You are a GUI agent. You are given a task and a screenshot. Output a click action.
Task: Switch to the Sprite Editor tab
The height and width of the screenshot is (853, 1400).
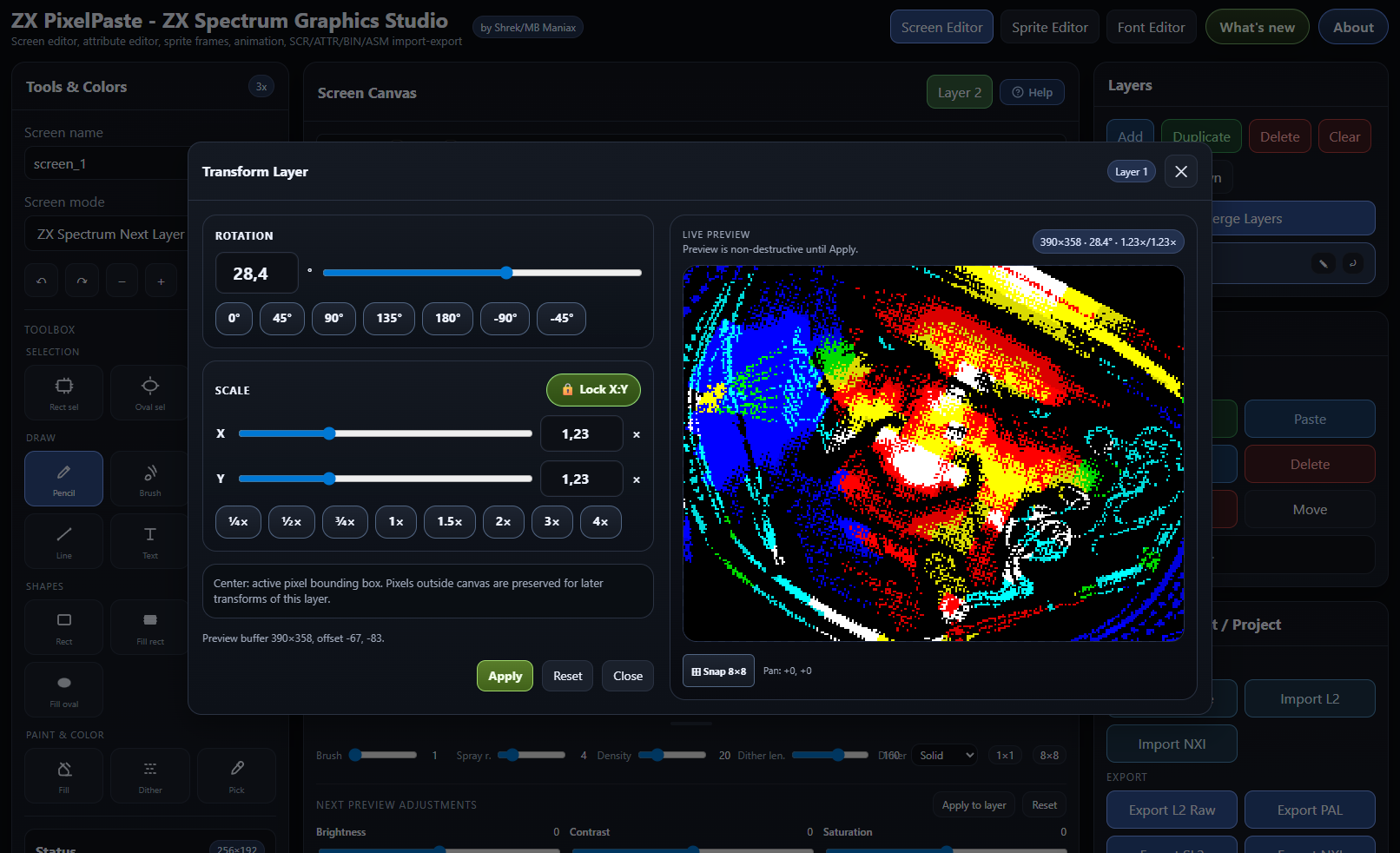1049,27
